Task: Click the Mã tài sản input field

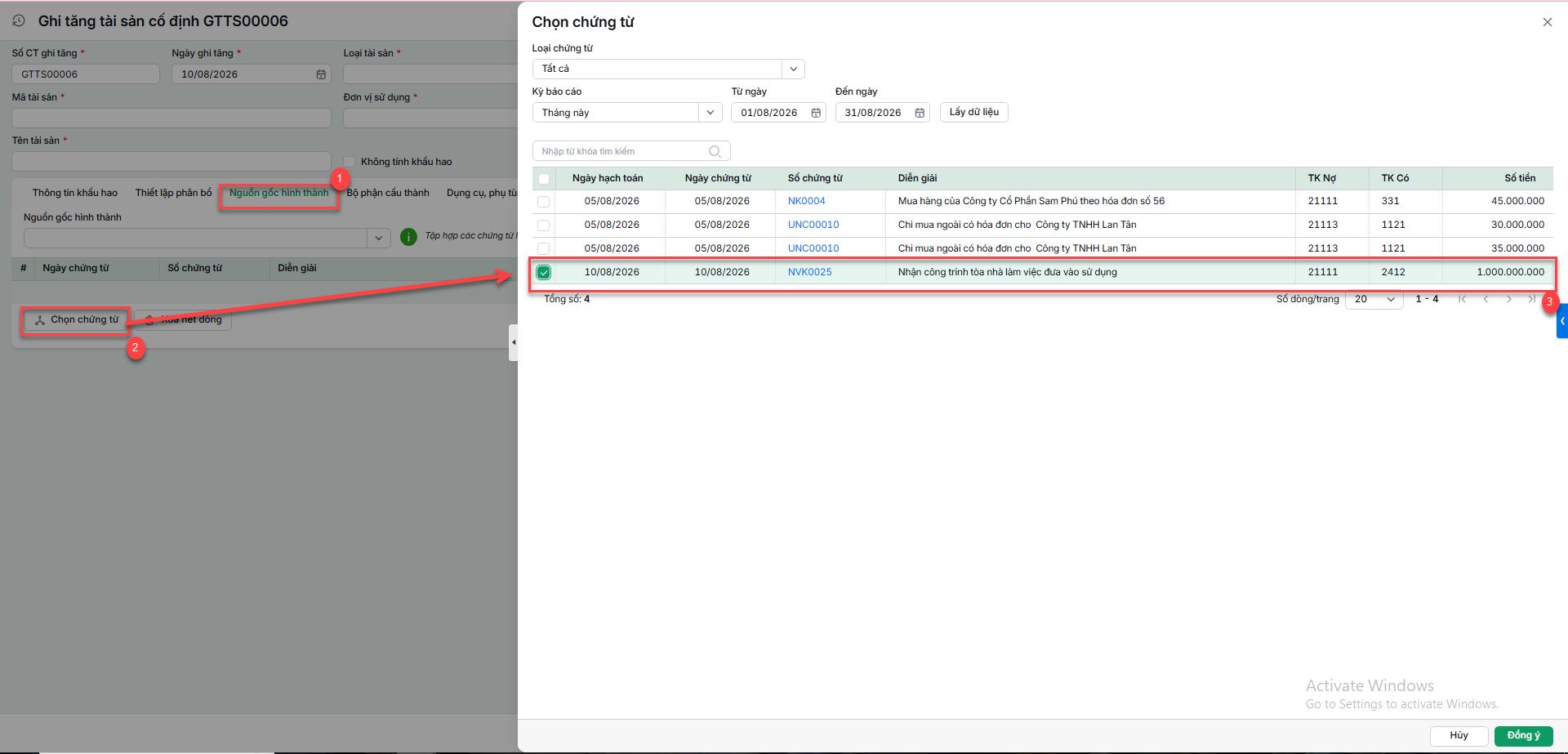Action: click(171, 118)
